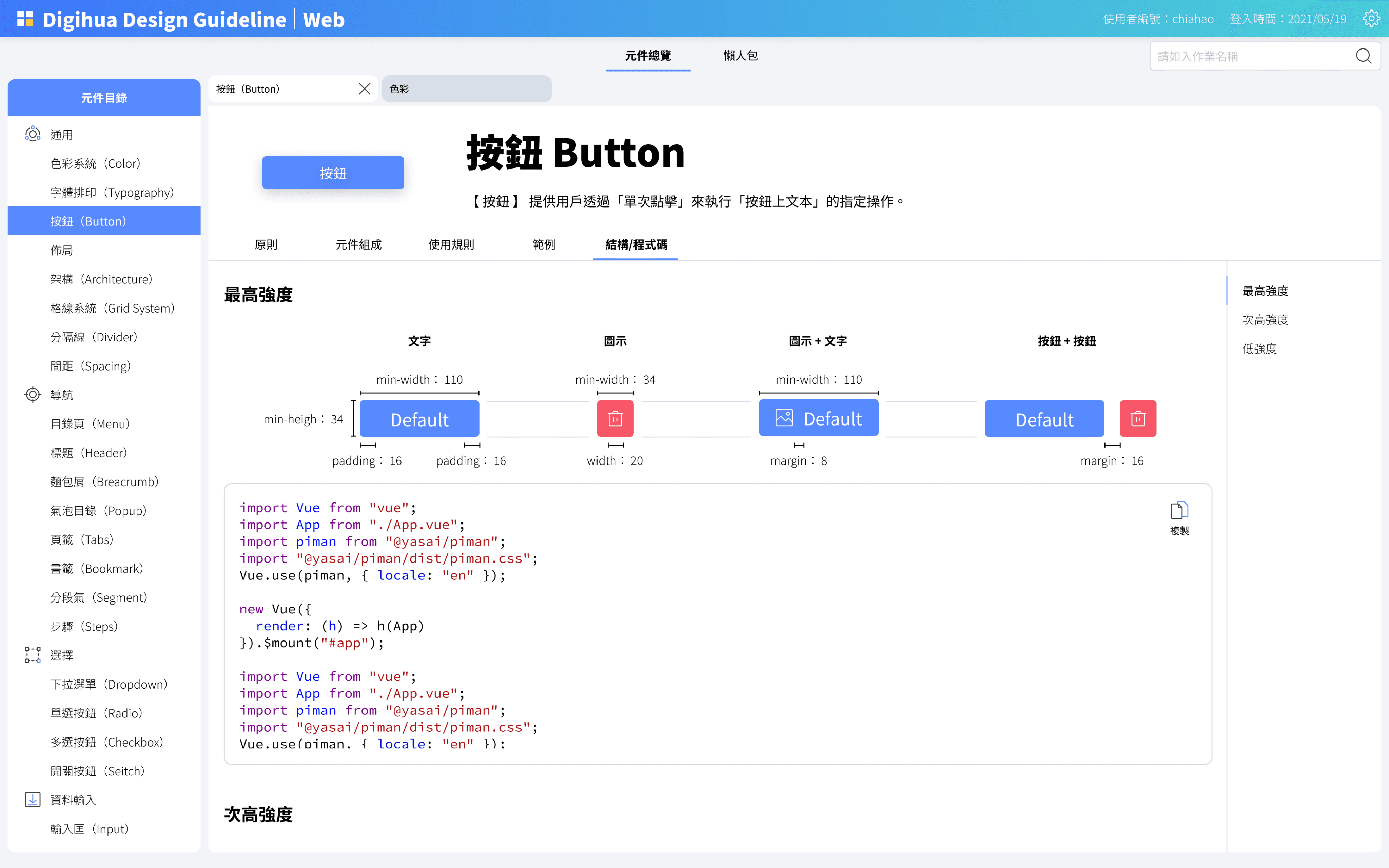Viewport: 1389px width, 868px height.
Task: Open 色彩系統 (Color) in sidebar
Action: 95,164
